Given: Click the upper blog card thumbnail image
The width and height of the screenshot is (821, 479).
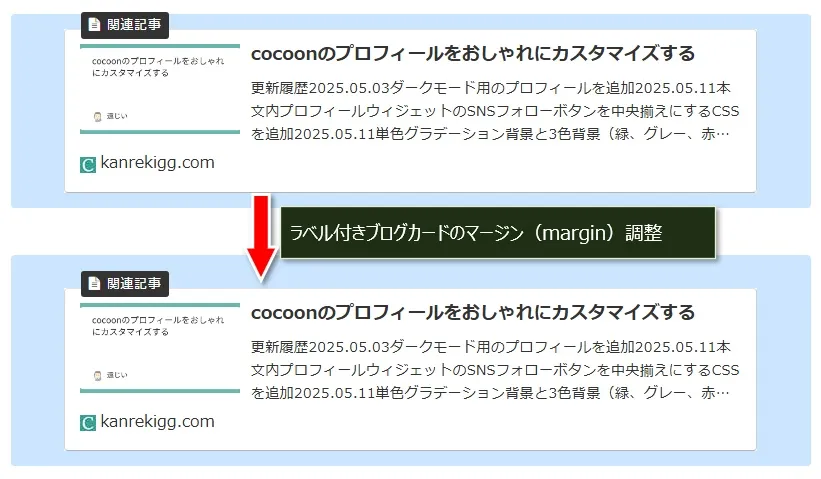Looking at the screenshot, I should 160,89.
